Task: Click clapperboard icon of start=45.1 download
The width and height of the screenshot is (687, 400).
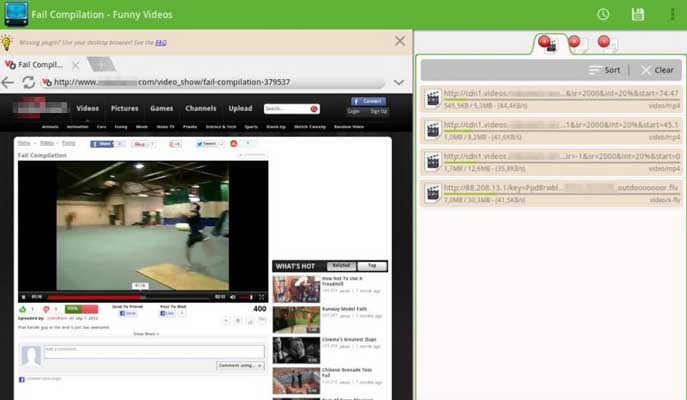Action: coord(433,131)
